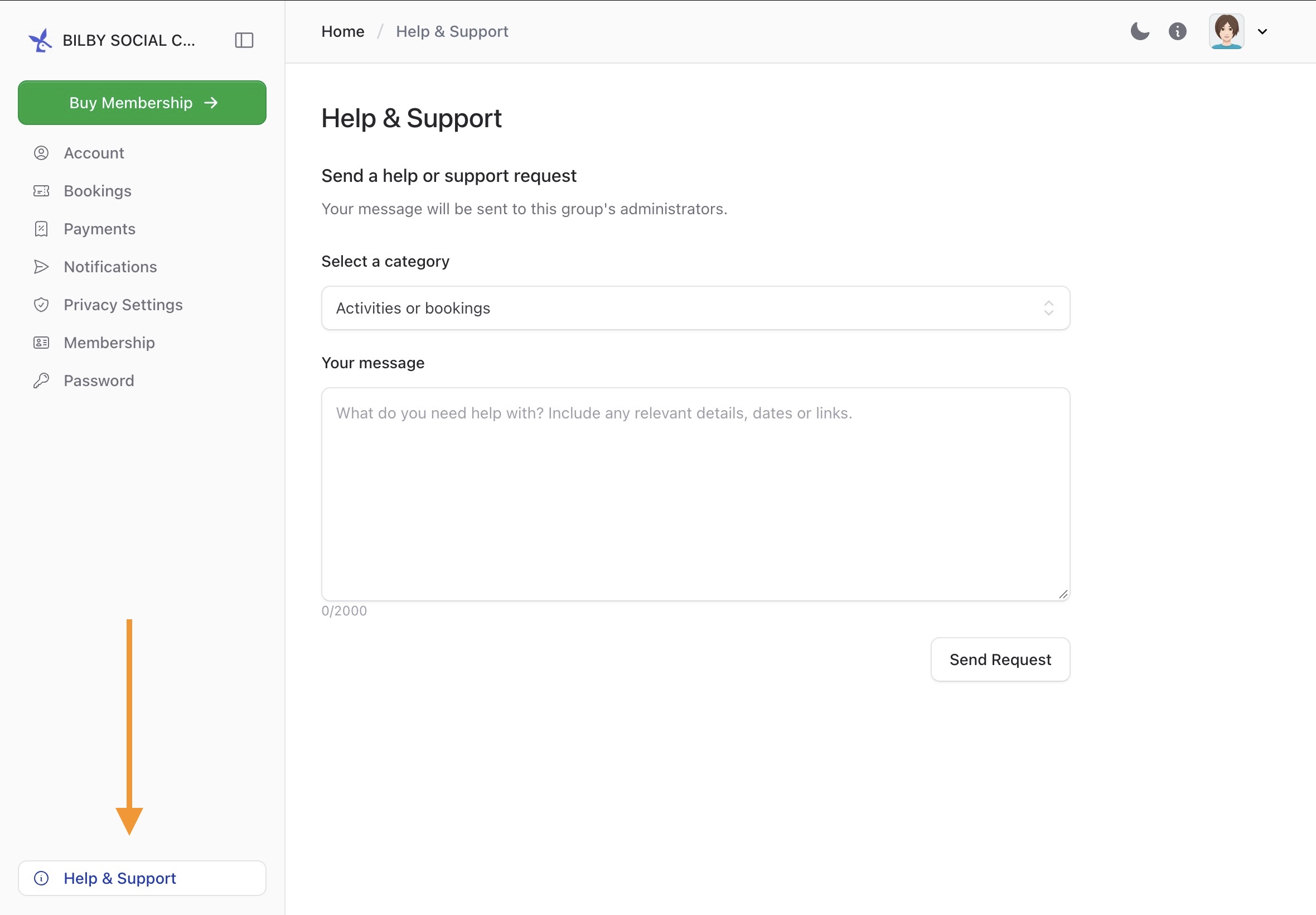Click the Buy Membership button
This screenshot has width=1316, height=915.
click(x=142, y=103)
